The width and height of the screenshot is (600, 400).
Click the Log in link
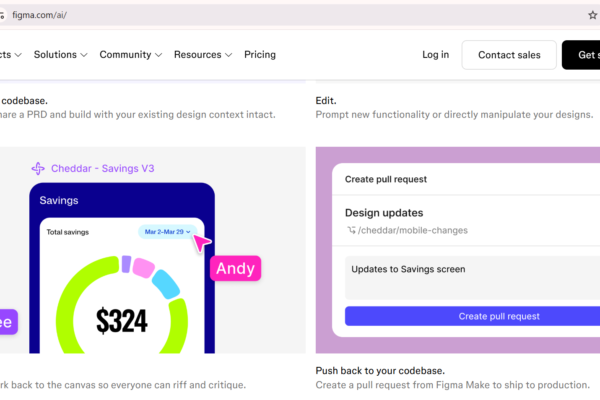click(x=435, y=55)
